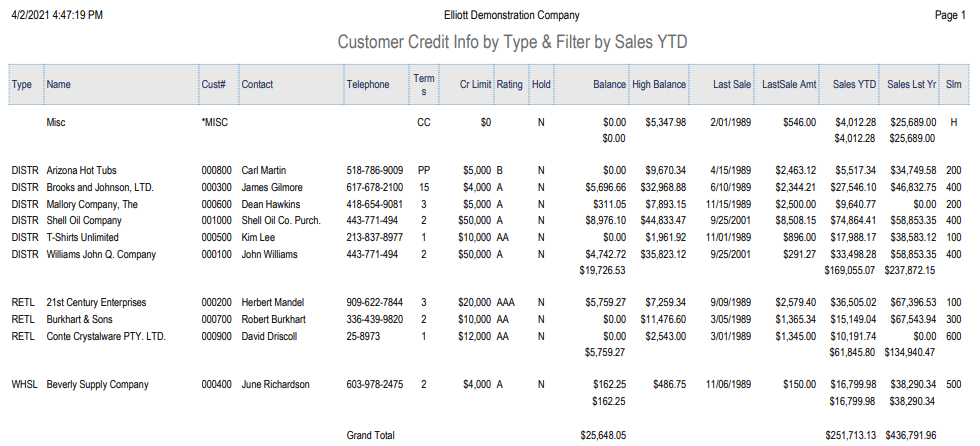980x446 pixels.
Task: Select the Cust# column header
Action: coord(212,85)
